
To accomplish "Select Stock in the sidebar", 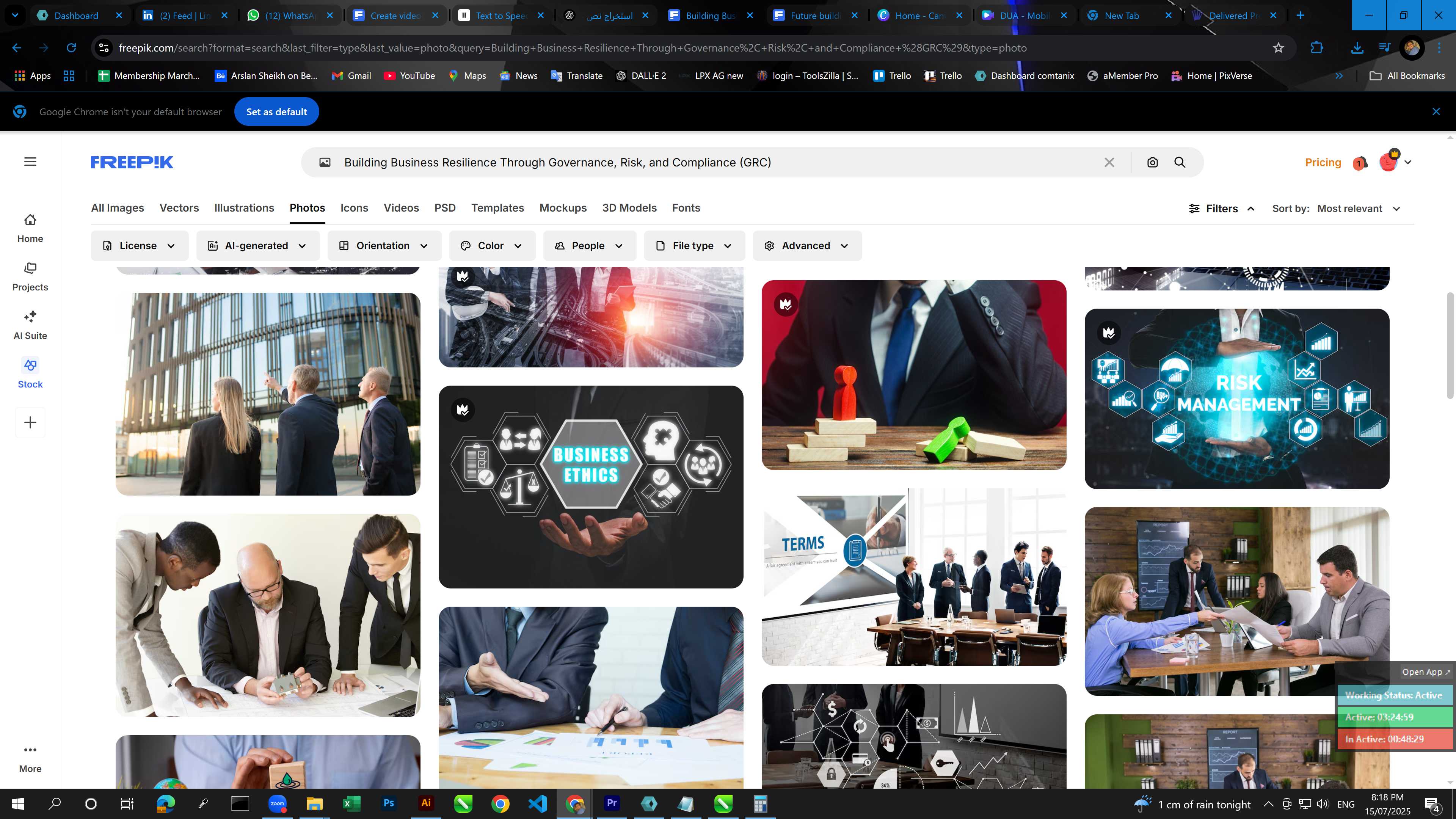I will (30, 373).
